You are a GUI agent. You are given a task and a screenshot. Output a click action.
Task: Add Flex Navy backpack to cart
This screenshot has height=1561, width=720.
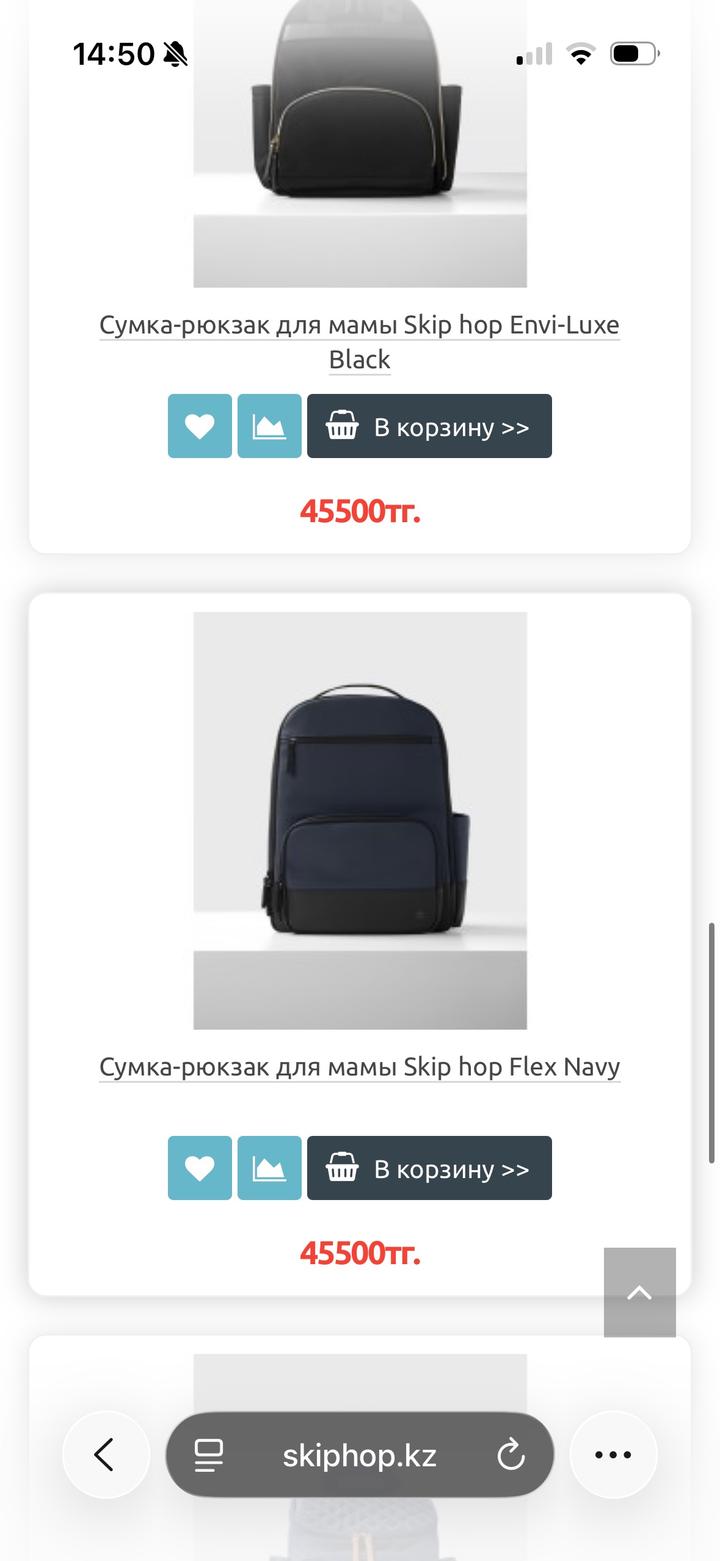(x=429, y=1168)
